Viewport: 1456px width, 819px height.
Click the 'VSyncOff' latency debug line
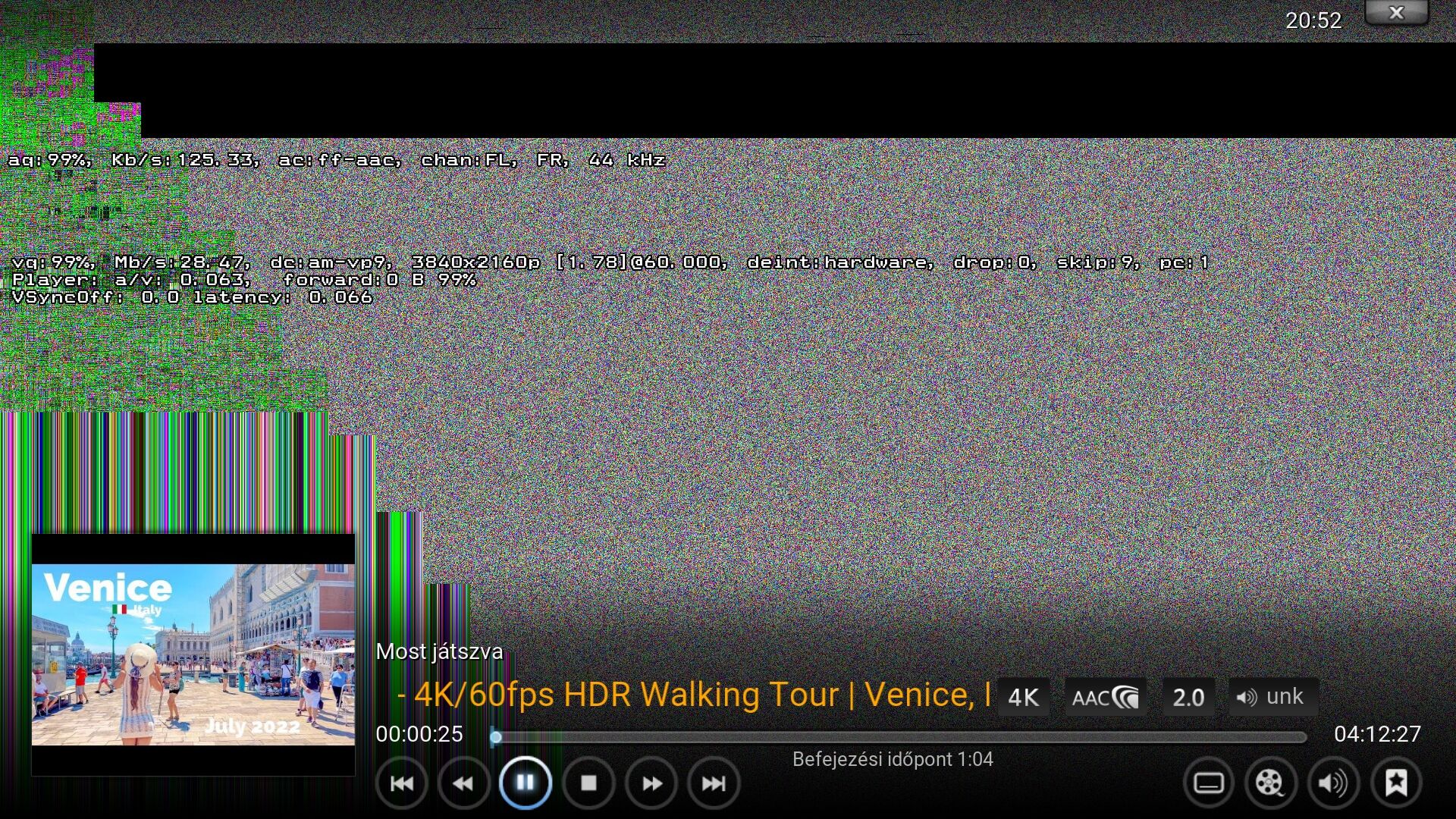193,297
